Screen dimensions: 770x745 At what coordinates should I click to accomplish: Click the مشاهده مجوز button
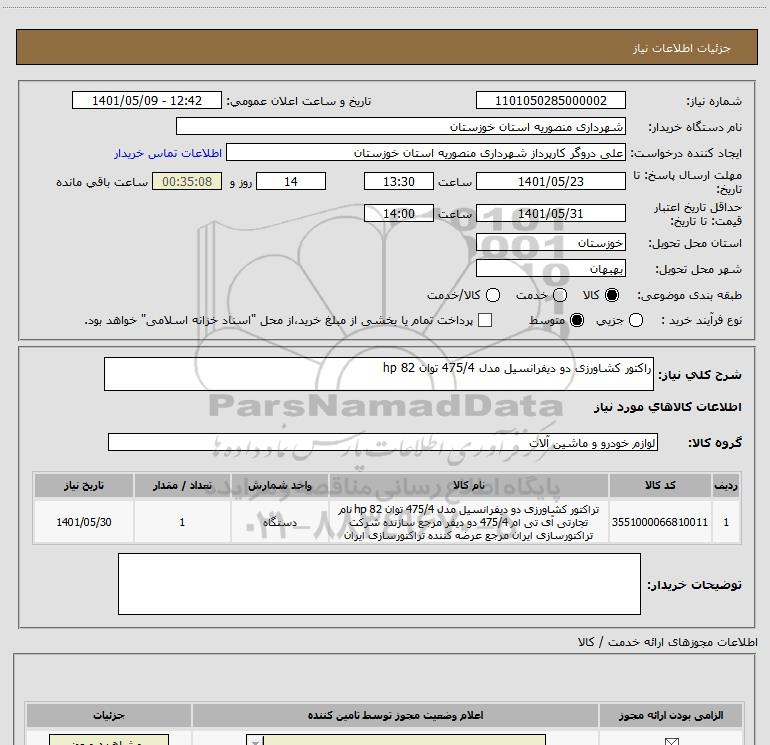pyautogui.click(x=109, y=740)
